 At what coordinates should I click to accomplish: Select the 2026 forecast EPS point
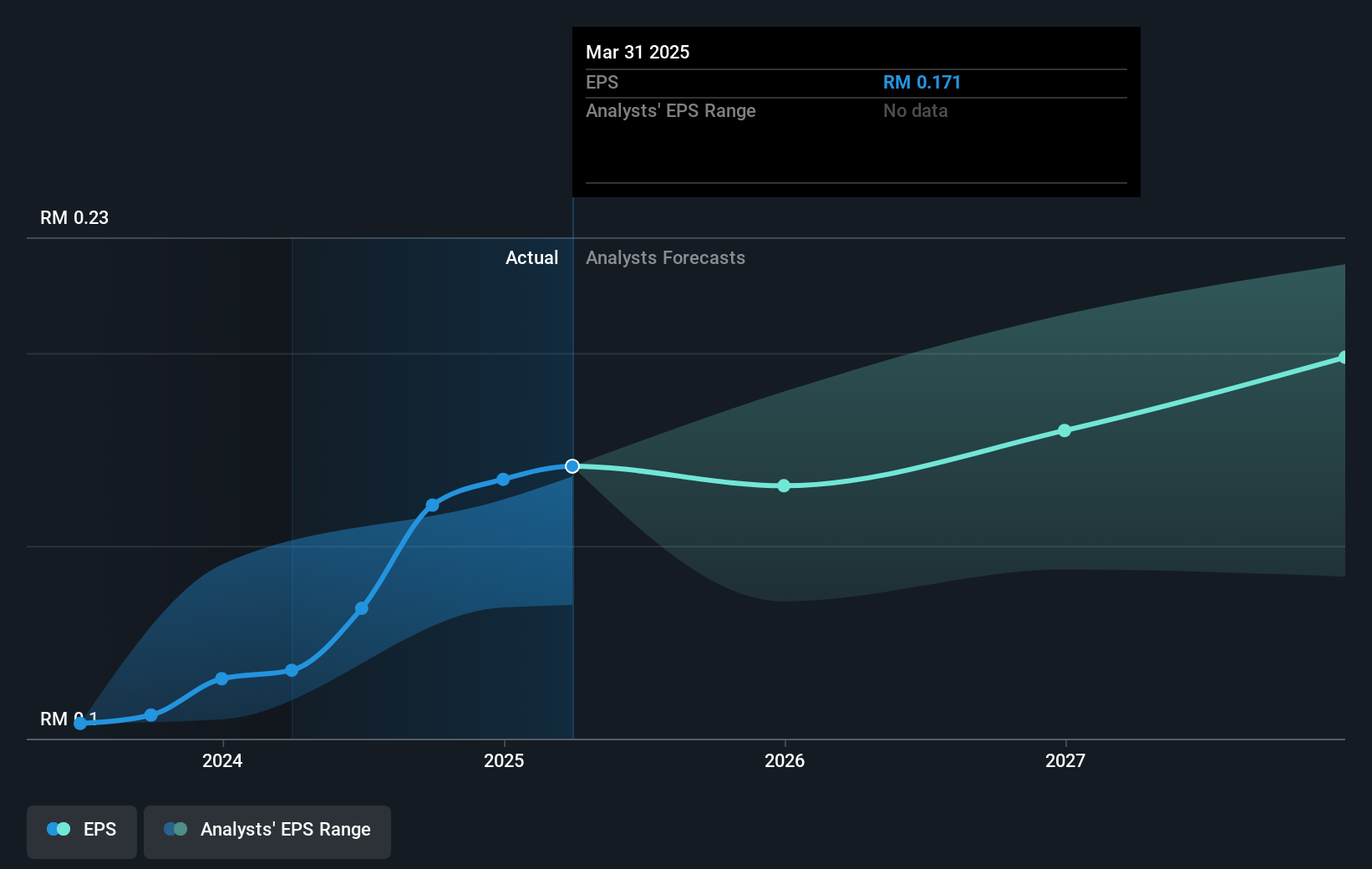pyautogui.click(x=784, y=485)
